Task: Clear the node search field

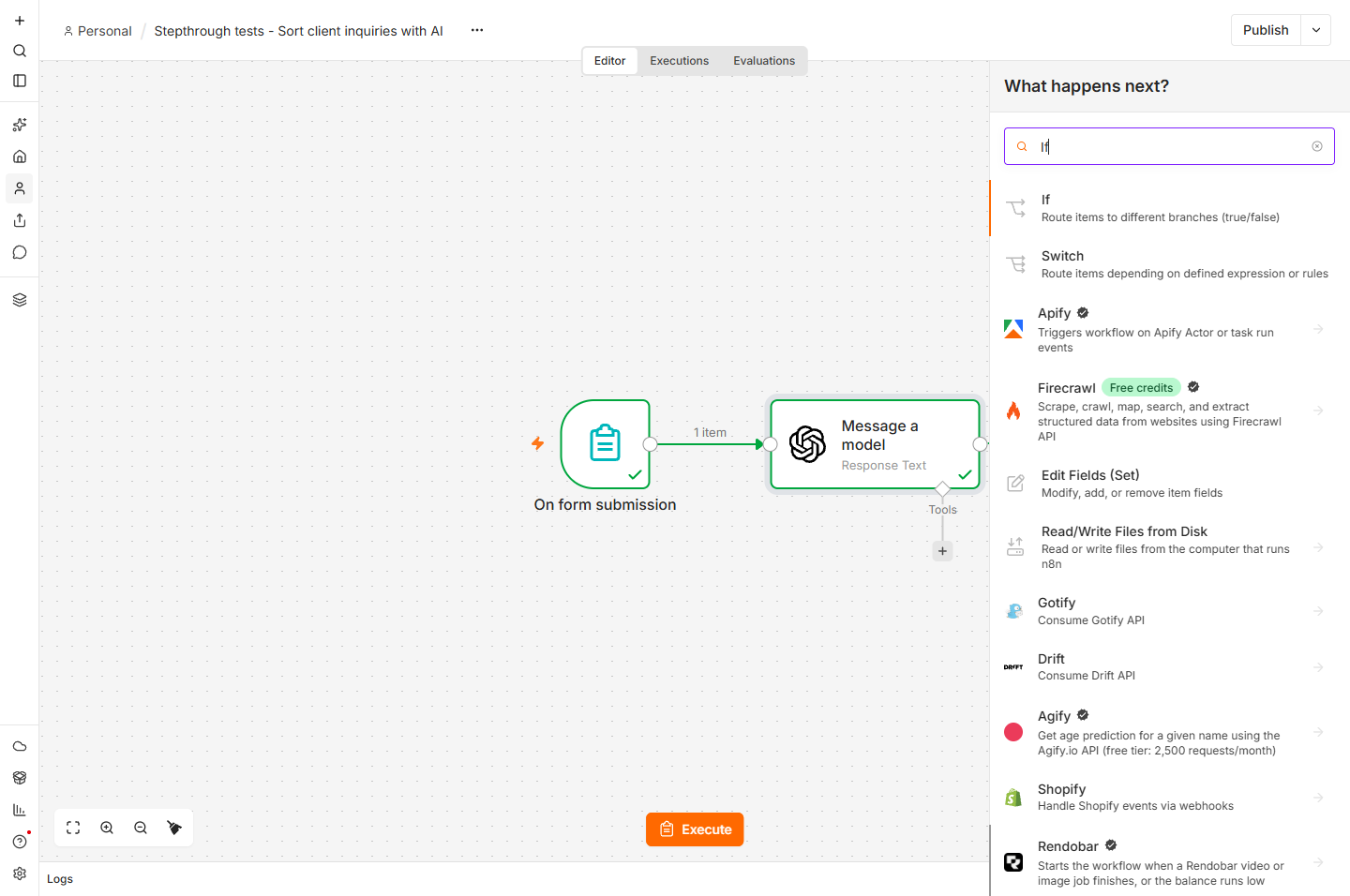Action: (x=1317, y=146)
